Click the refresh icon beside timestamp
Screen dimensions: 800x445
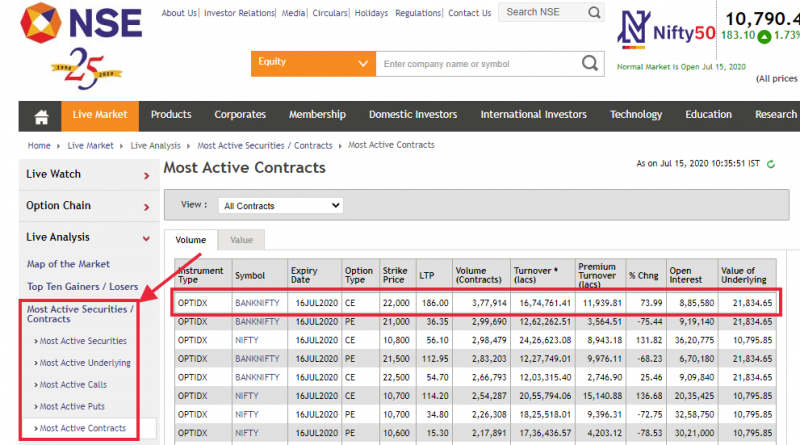point(771,164)
